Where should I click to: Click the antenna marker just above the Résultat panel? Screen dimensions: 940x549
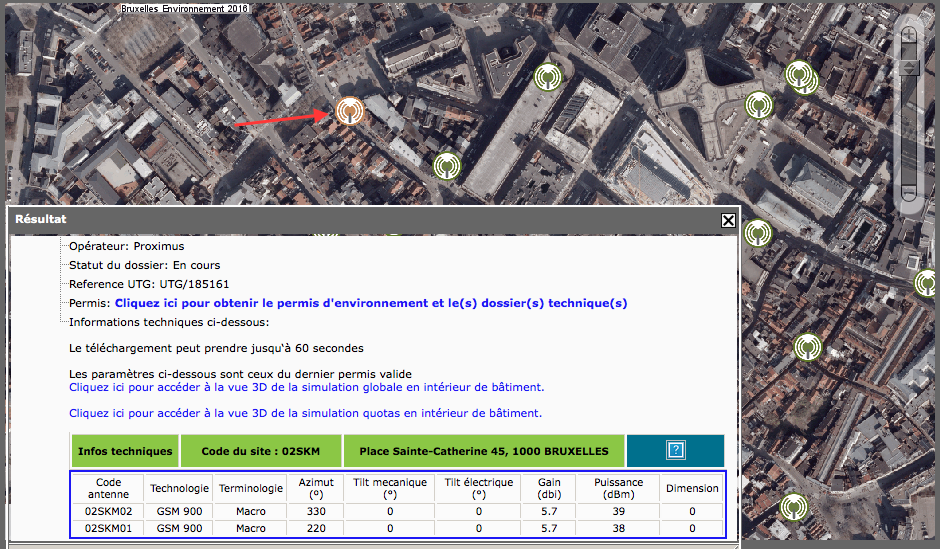point(447,165)
